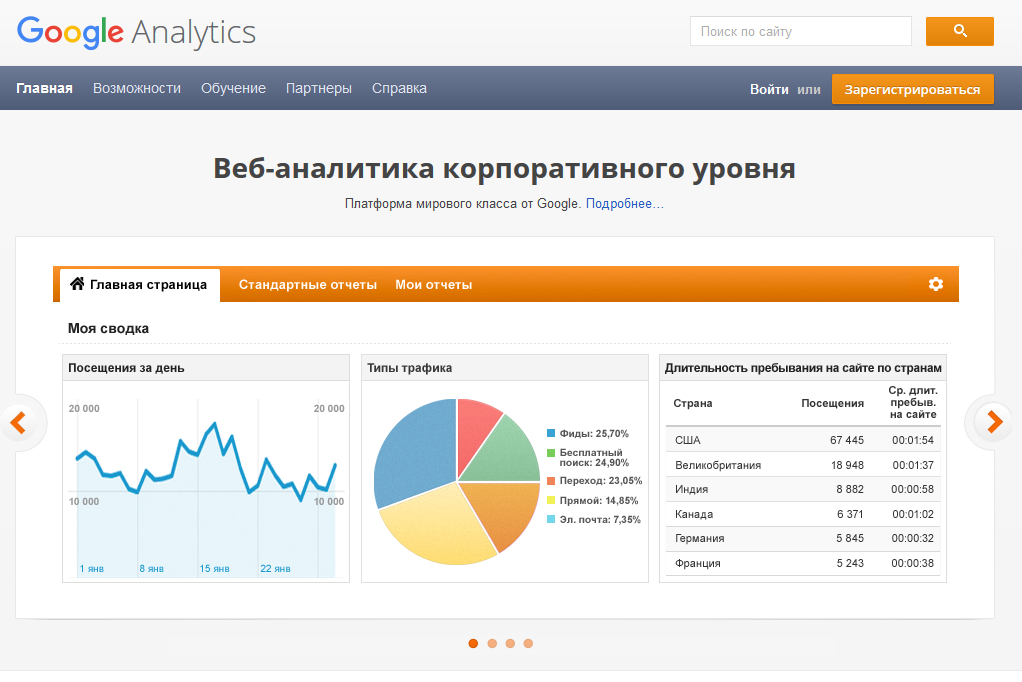Click the cyan Эл. почта legend swatch
The width and height of the screenshot is (1022, 682).
pos(551,520)
